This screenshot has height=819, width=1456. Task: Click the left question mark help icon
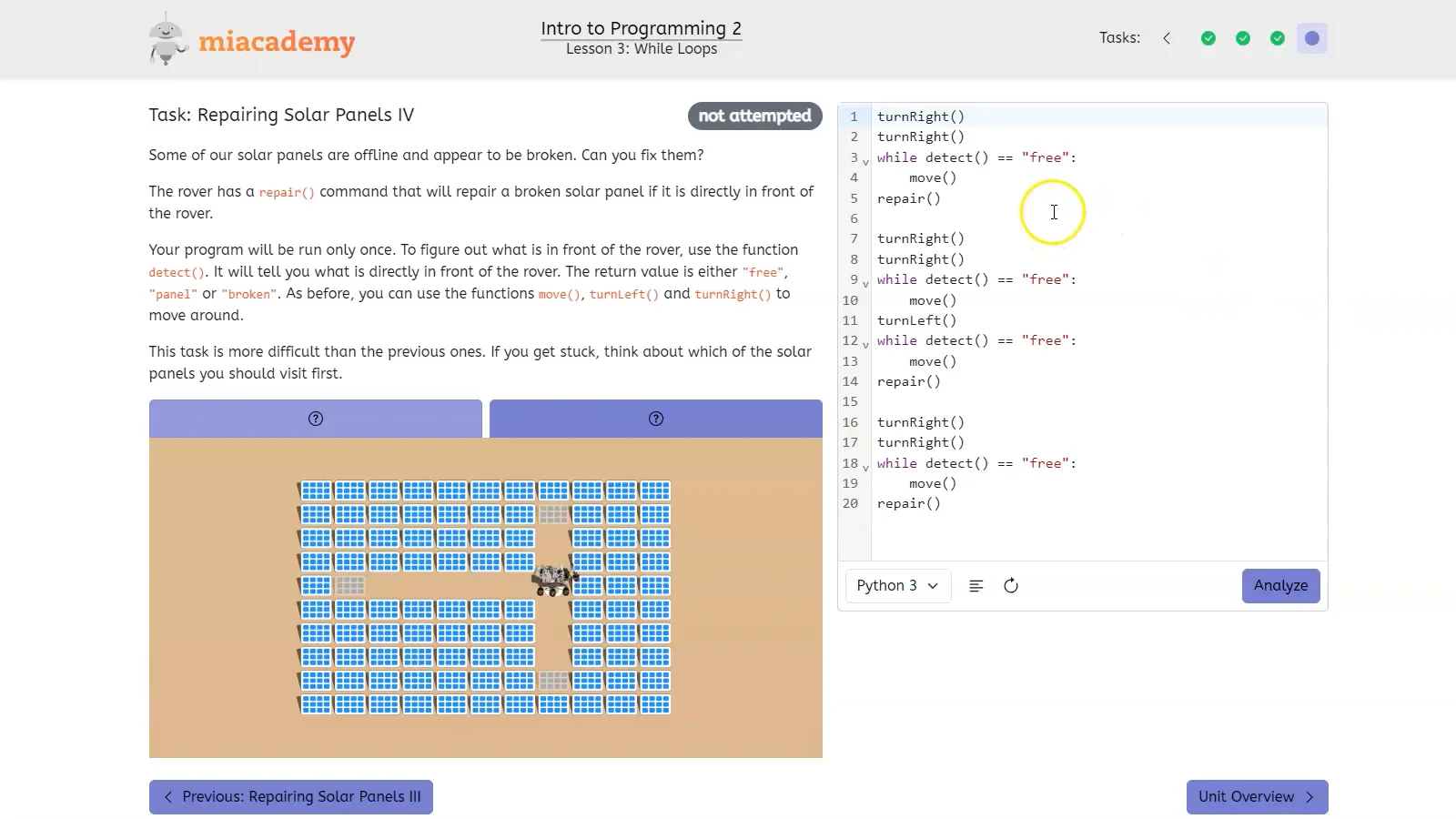[315, 419]
